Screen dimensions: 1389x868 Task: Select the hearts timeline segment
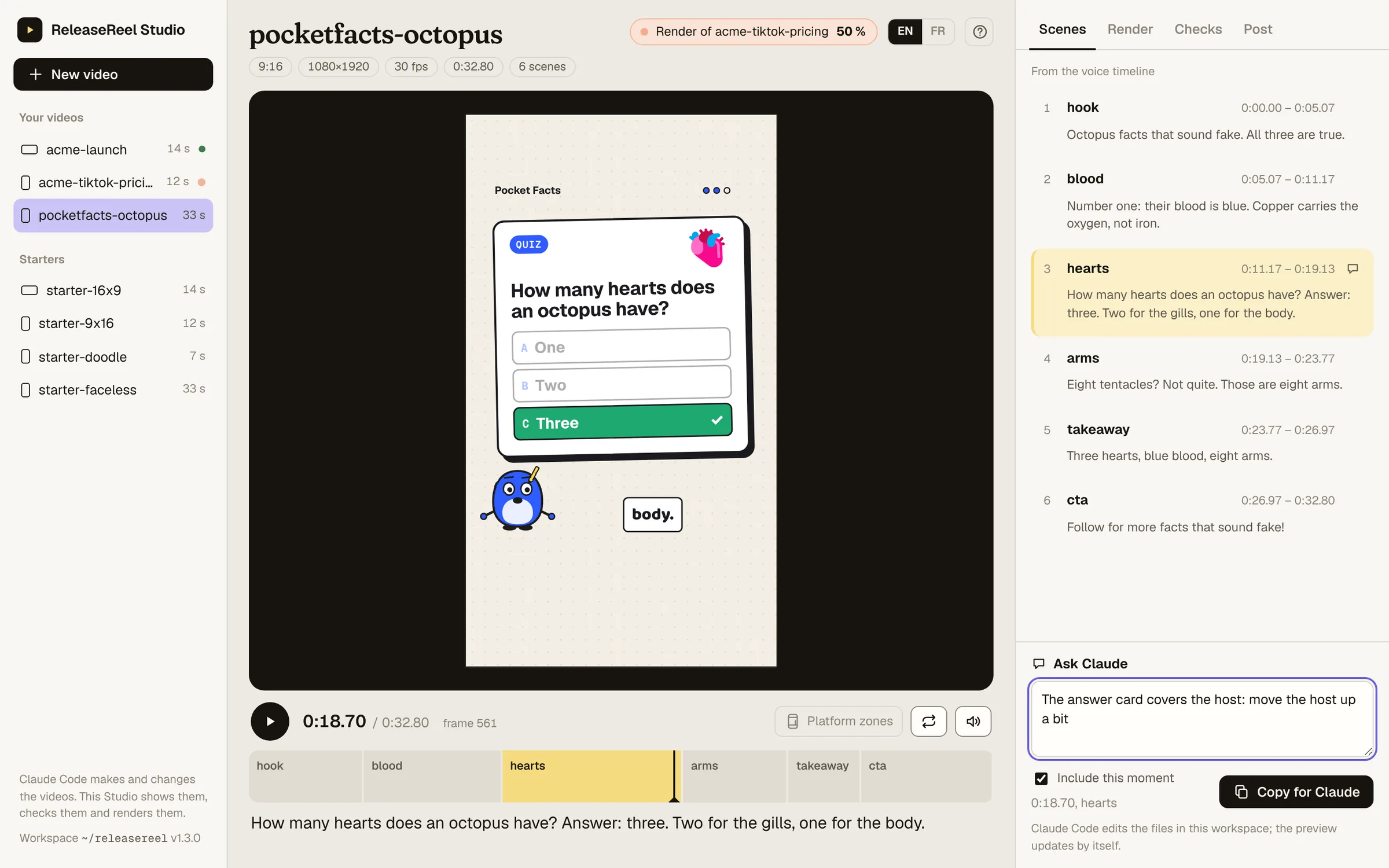pyautogui.click(x=591, y=776)
